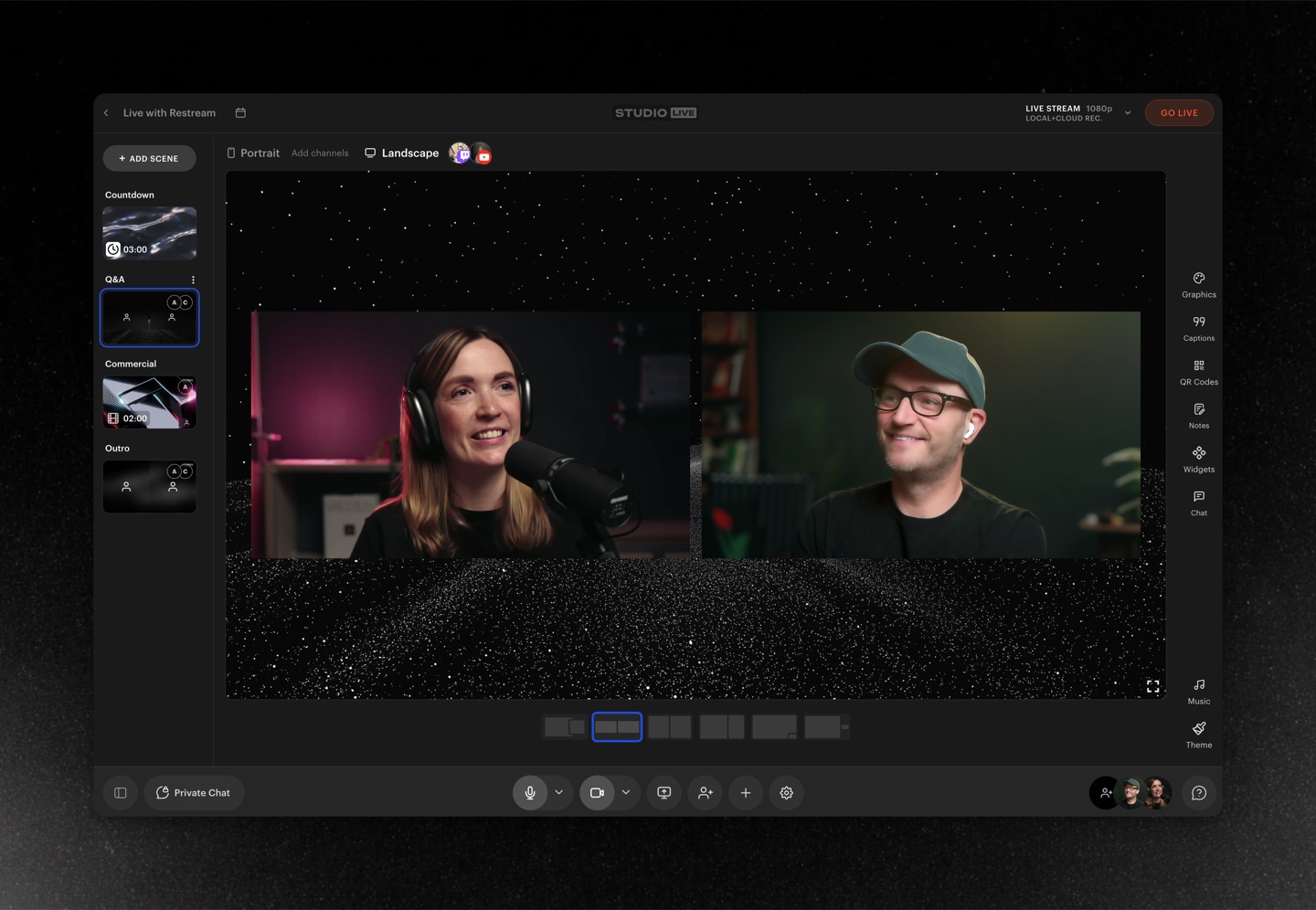
Task: Share your screen
Action: click(664, 793)
